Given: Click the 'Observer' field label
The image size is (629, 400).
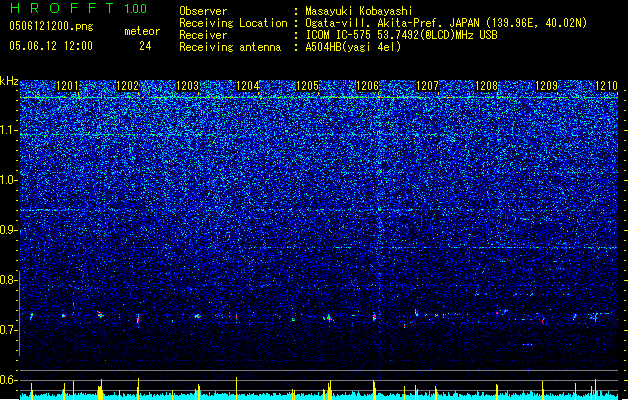Looking at the screenshot, I should [203, 11].
